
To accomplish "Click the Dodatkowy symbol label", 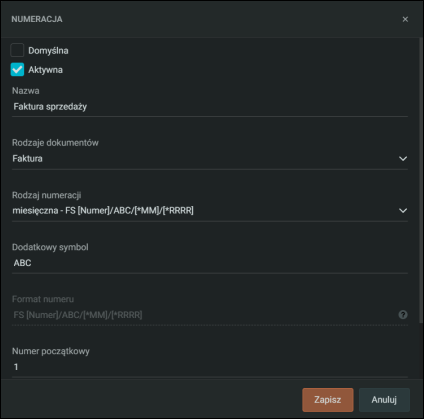I will click(50, 247).
